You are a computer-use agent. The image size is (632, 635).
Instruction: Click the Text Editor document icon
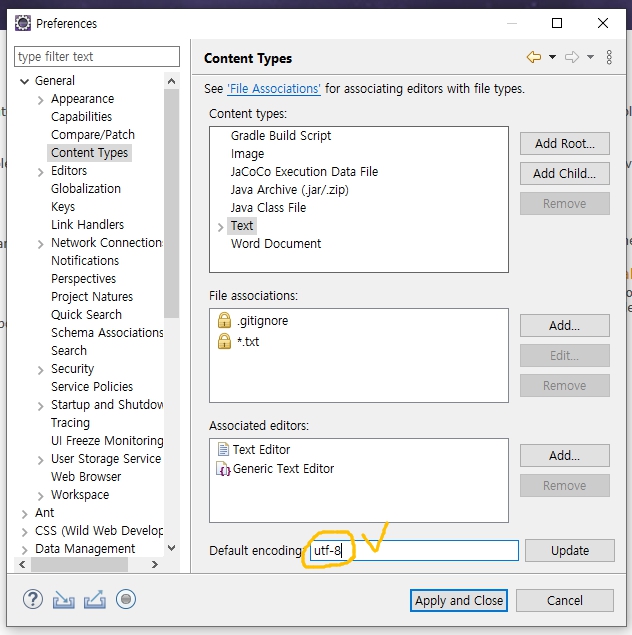click(x=223, y=449)
